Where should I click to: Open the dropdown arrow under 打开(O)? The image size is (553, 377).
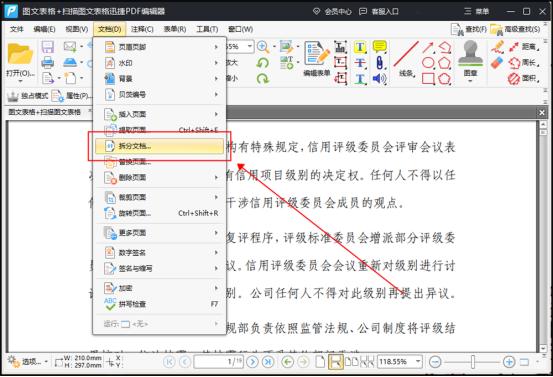(x=20, y=81)
